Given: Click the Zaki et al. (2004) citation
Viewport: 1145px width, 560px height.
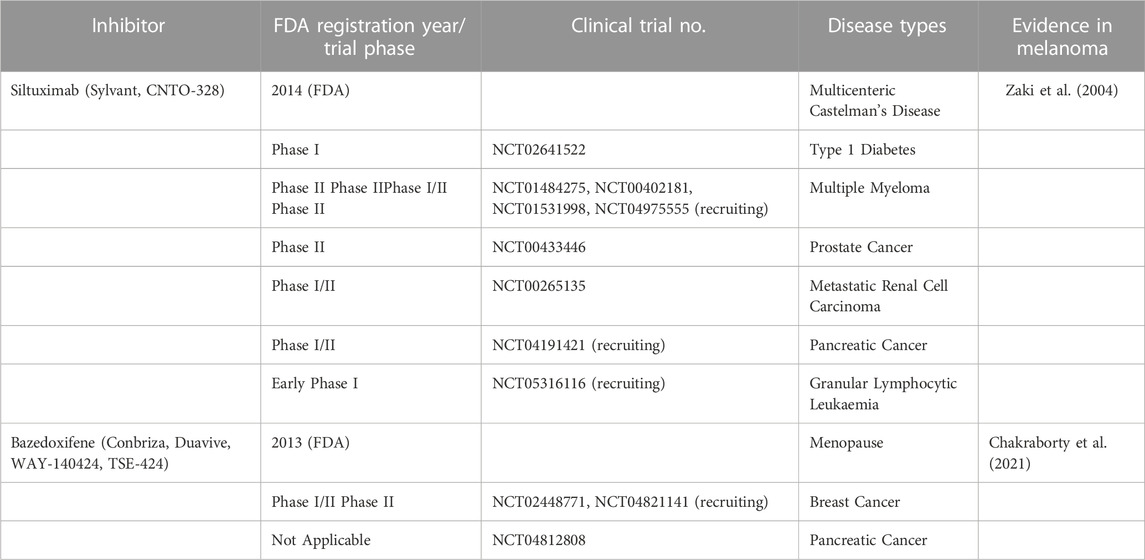Looking at the screenshot, I should coord(1061,92).
